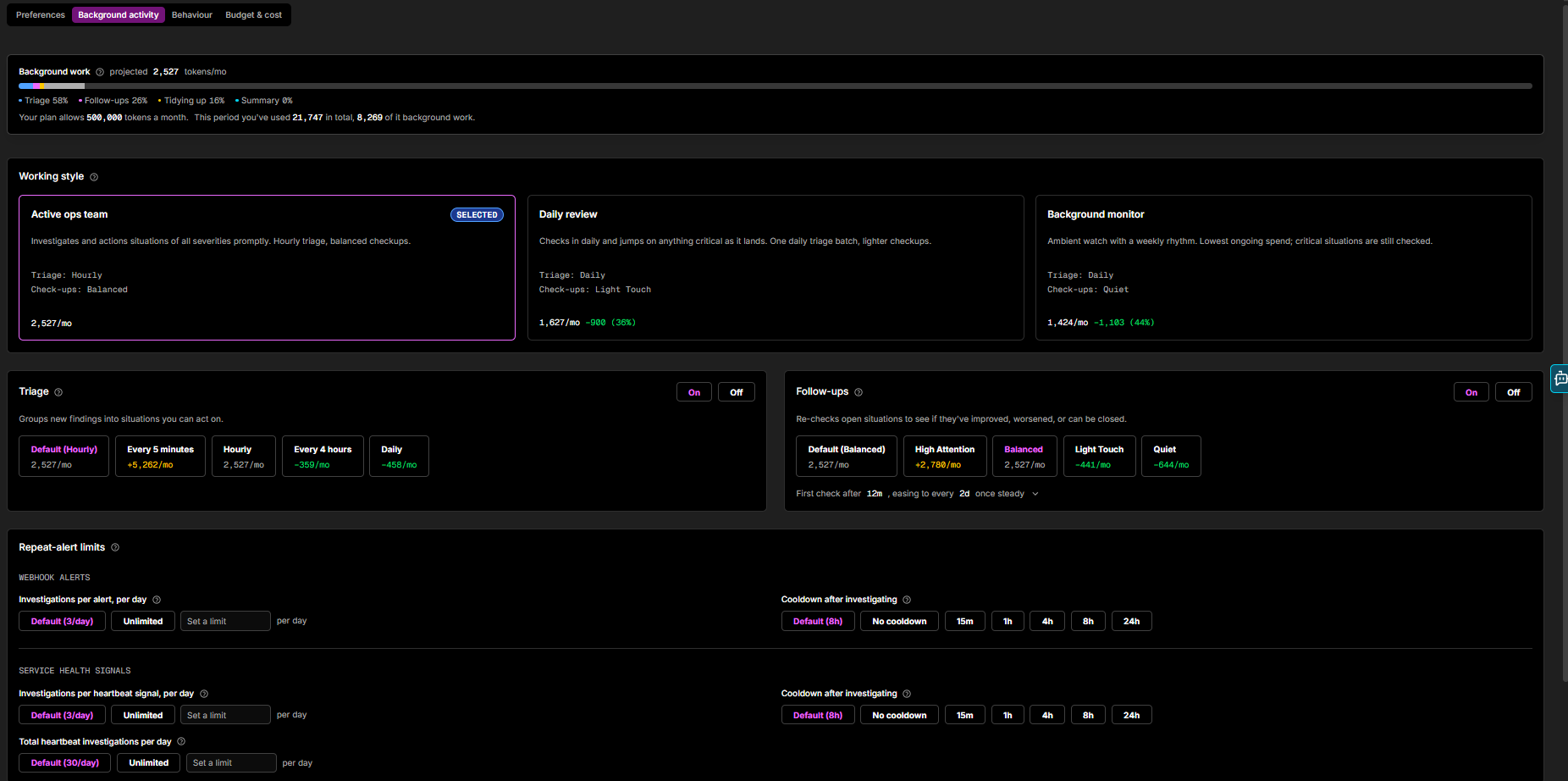Click info icon beside Investigations per alert, per day
This screenshot has height=781, width=1568.
click(157, 600)
